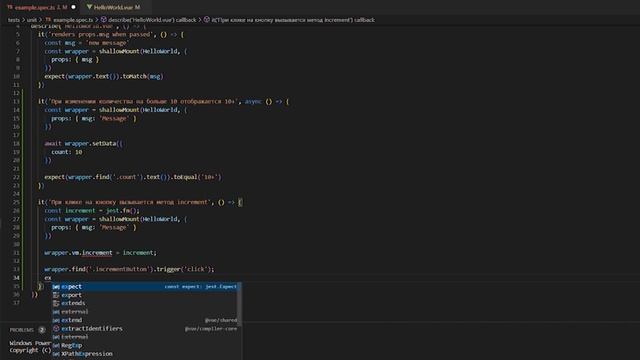Choose the 'extends' keyword suggestion

click(146, 303)
